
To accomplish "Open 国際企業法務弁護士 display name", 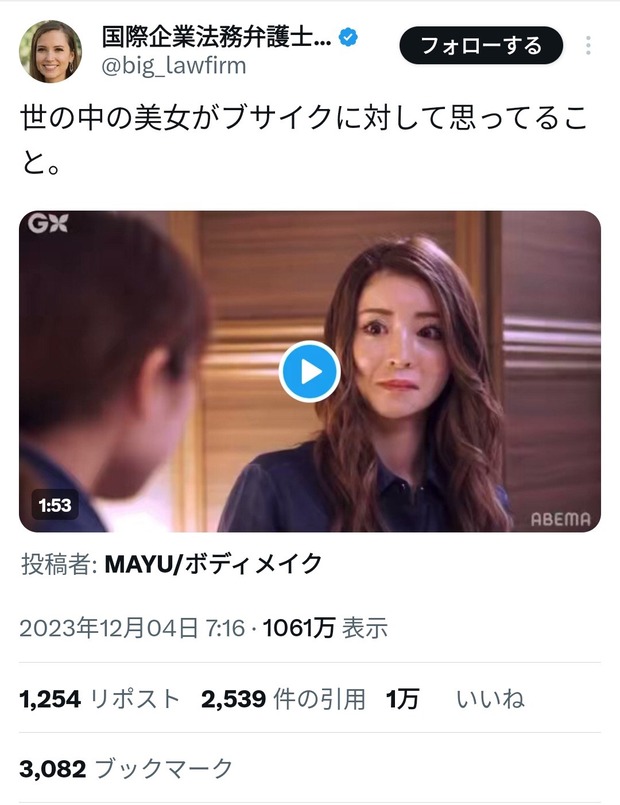I will [216, 37].
